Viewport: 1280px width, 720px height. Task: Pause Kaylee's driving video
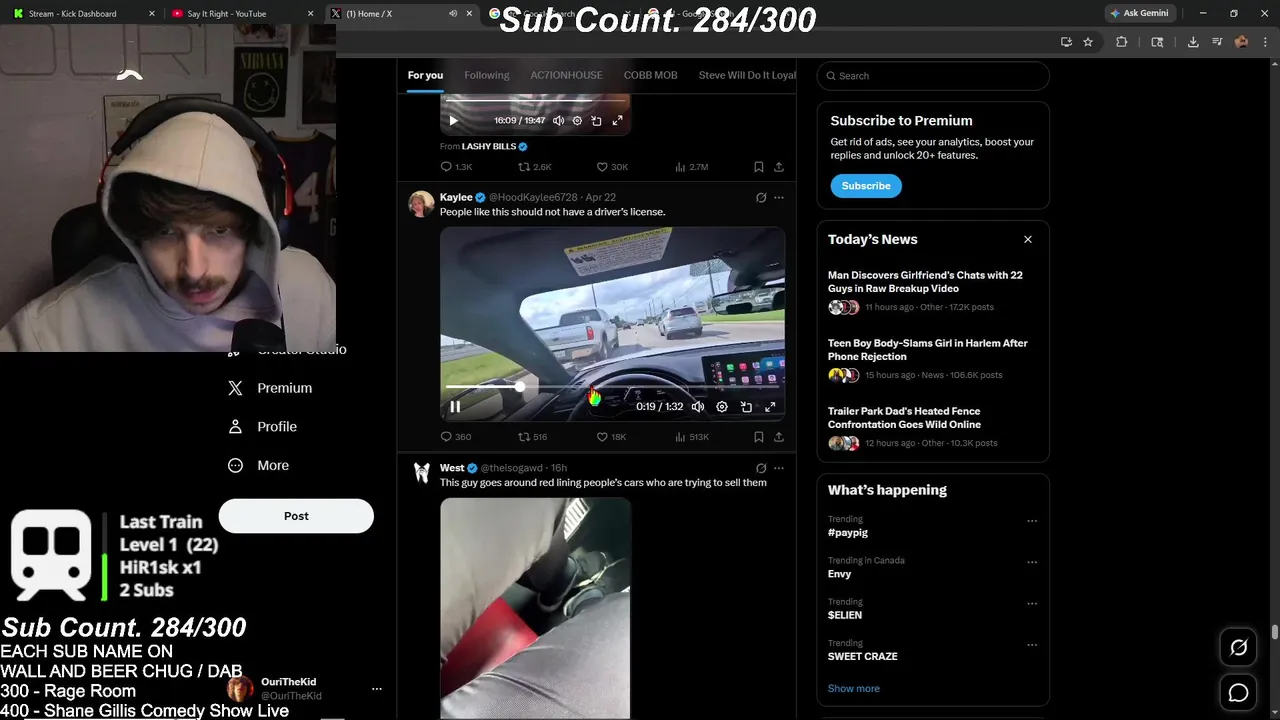pyautogui.click(x=455, y=407)
